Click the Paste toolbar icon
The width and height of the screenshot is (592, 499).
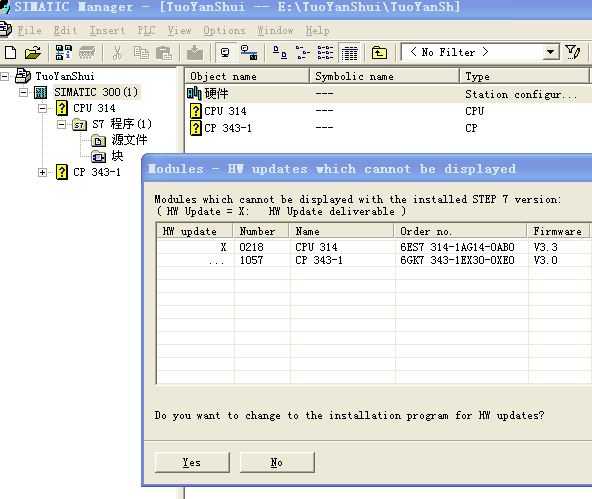tap(164, 52)
